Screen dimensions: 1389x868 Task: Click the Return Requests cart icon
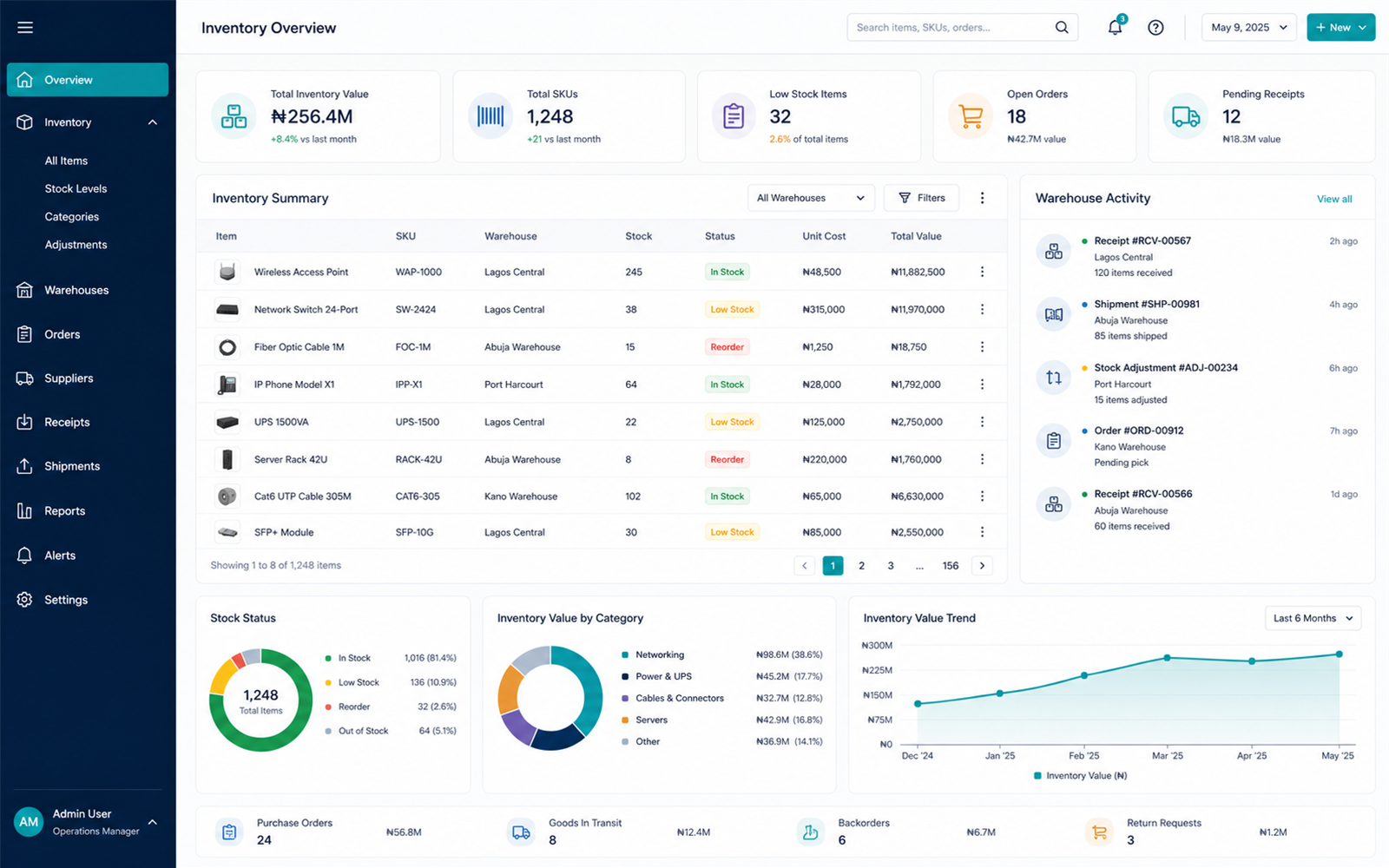(1099, 832)
